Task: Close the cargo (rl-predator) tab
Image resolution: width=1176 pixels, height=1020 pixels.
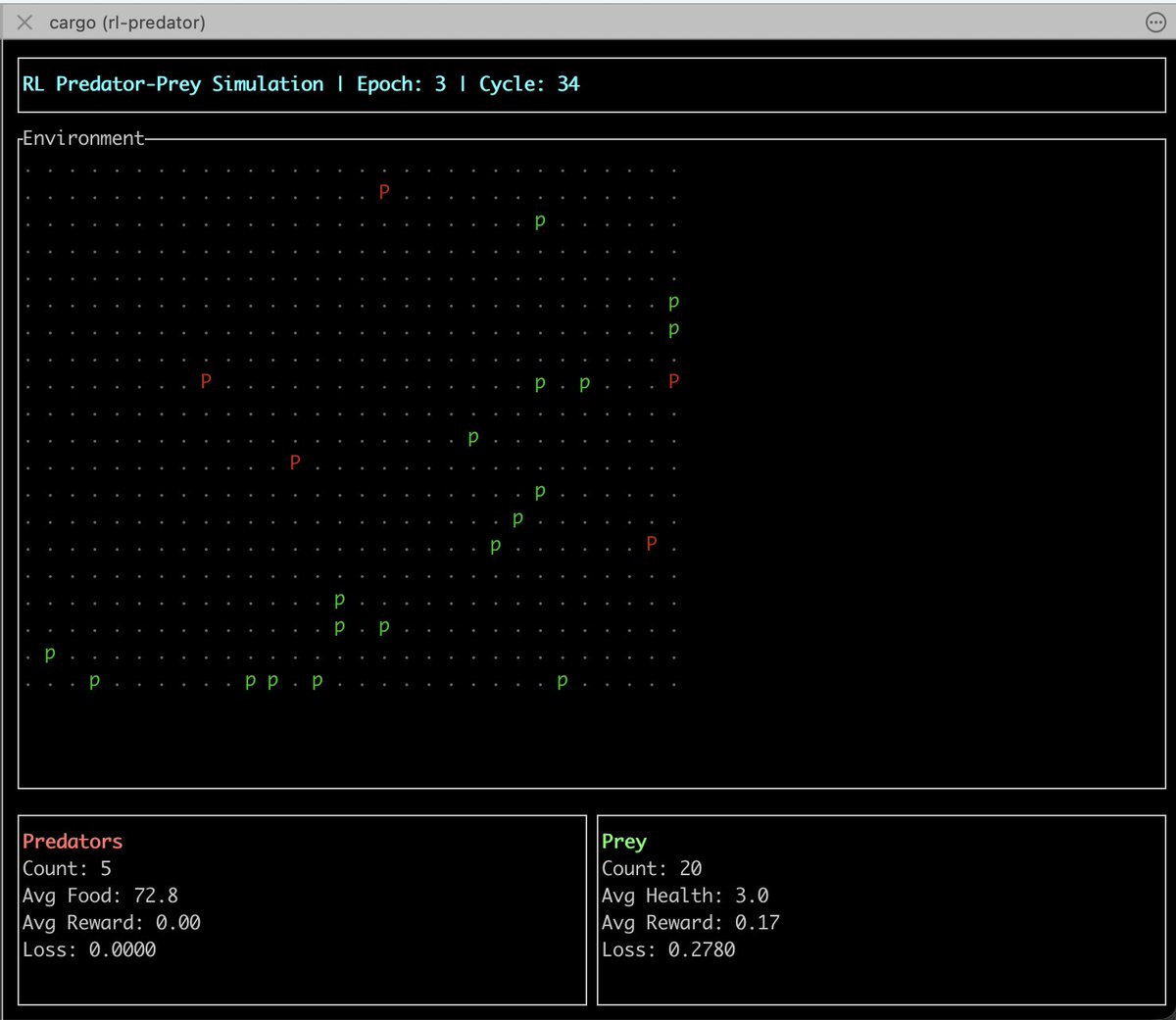Action: click(25, 22)
